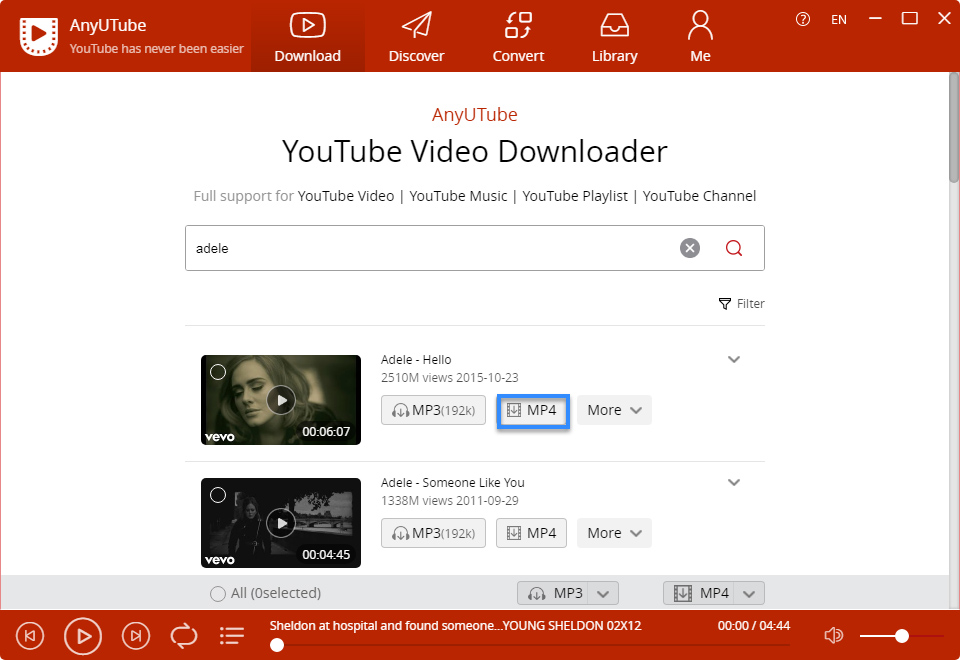Open More formats for Adele - Hello
Screen dimensions: 960x660
614,410
